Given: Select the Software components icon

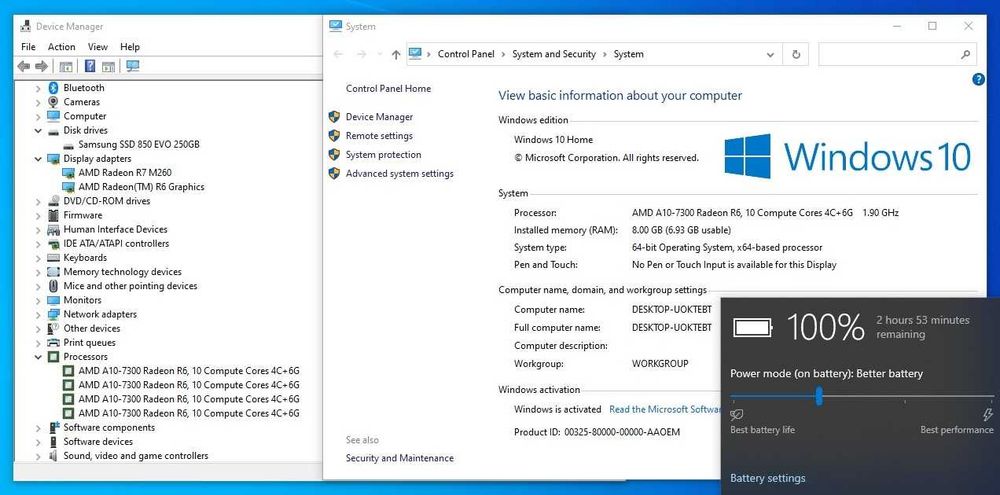Looking at the screenshot, I should click(x=54, y=427).
